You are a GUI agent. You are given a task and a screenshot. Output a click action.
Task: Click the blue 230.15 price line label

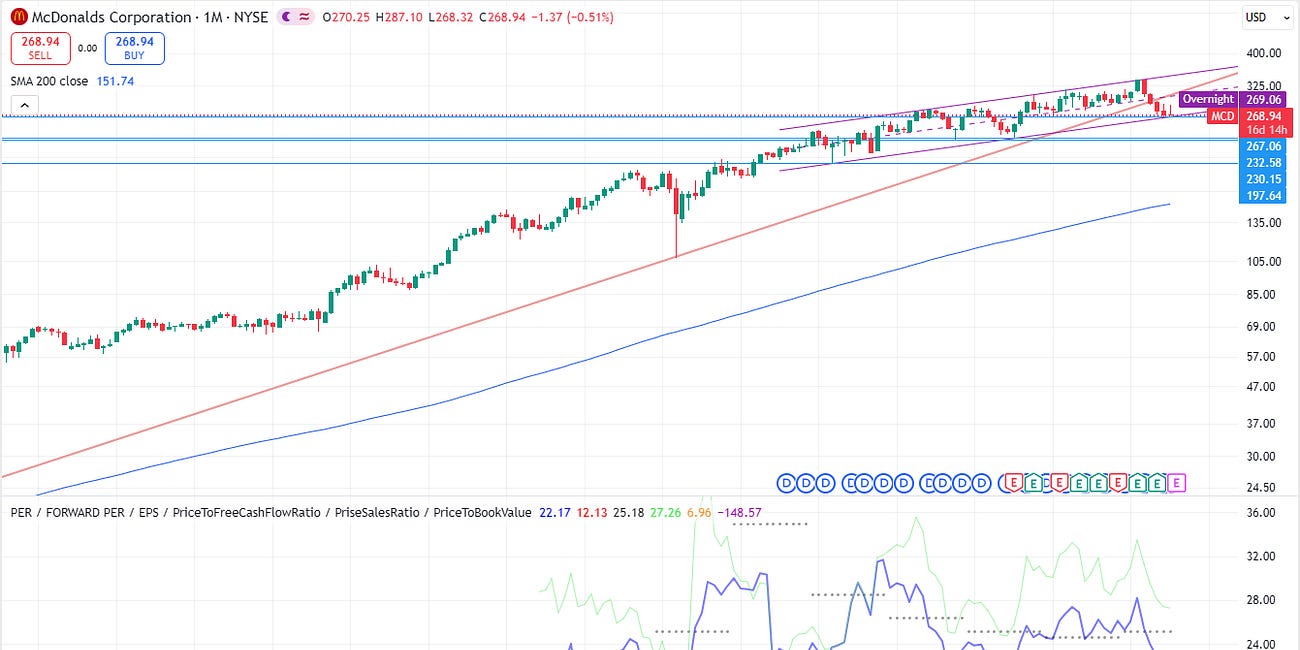[x=1264, y=179]
